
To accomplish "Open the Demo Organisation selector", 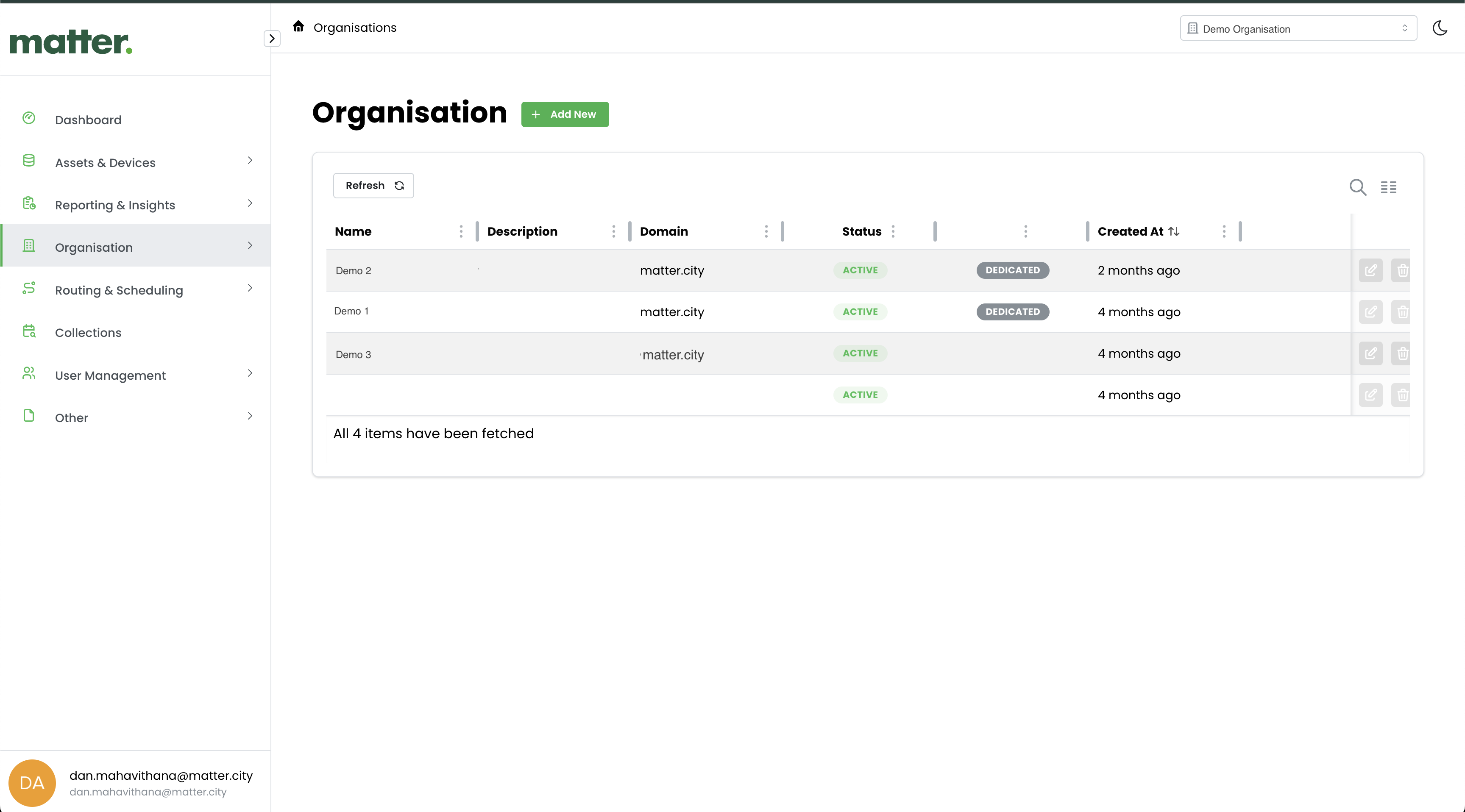I will click(x=1298, y=28).
